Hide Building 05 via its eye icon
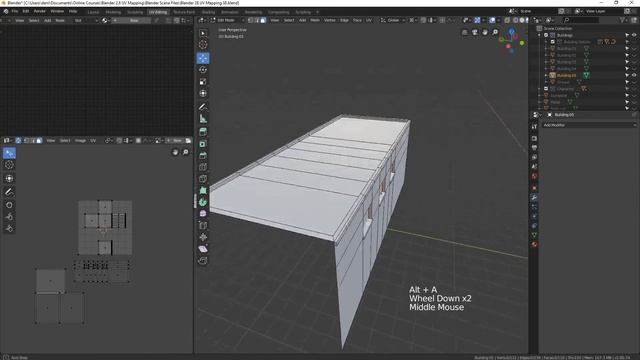 (x=634, y=75)
